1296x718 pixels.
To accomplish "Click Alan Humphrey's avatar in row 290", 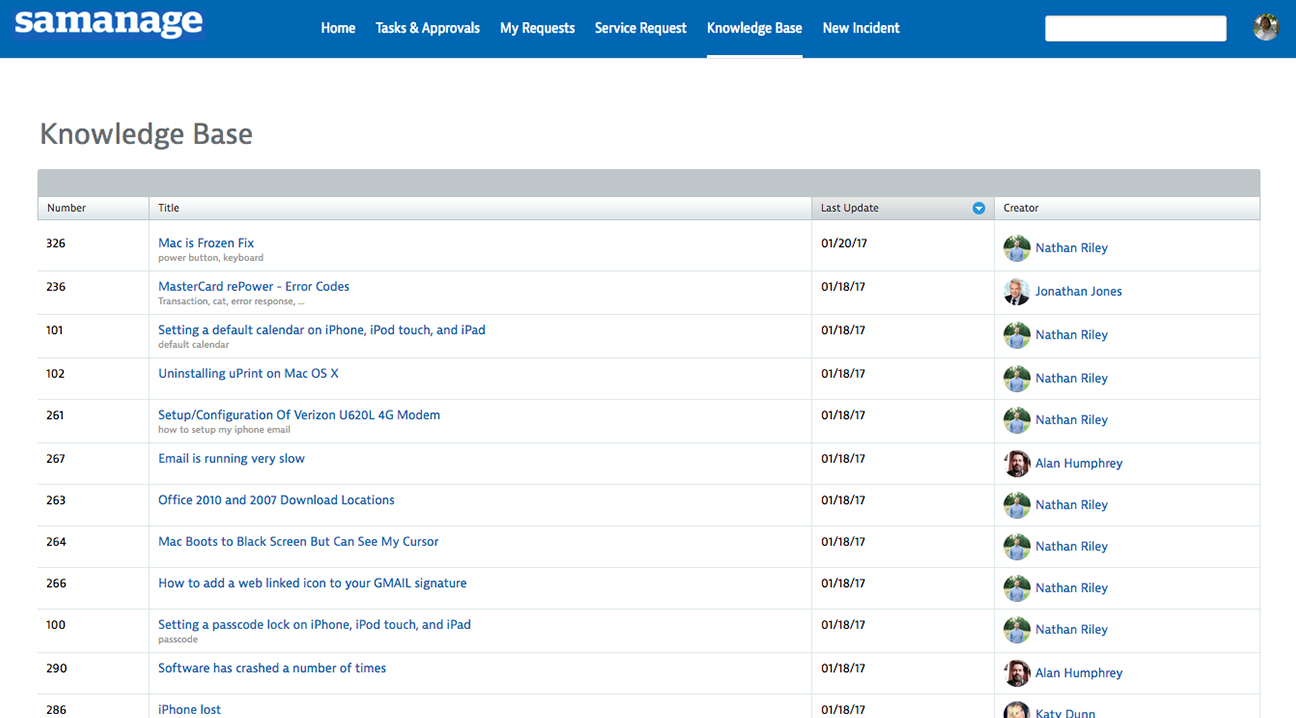I will click(1017, 673).
